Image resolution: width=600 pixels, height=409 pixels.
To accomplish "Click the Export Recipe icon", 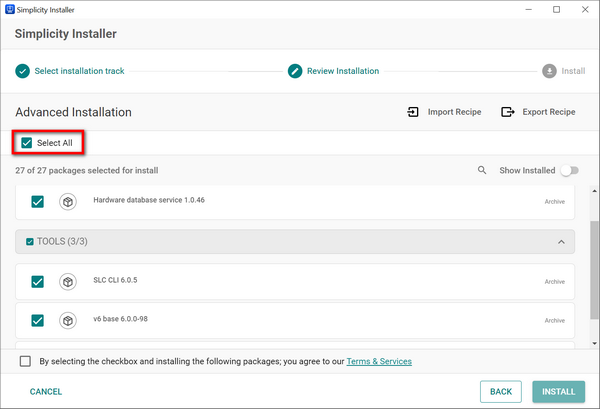I will point(507,112).
